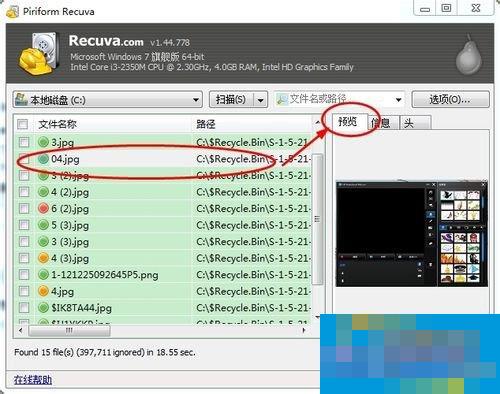Check the box for 5 (3).jpg
This screenshot has height=394, width=500.
click(24, 225)
